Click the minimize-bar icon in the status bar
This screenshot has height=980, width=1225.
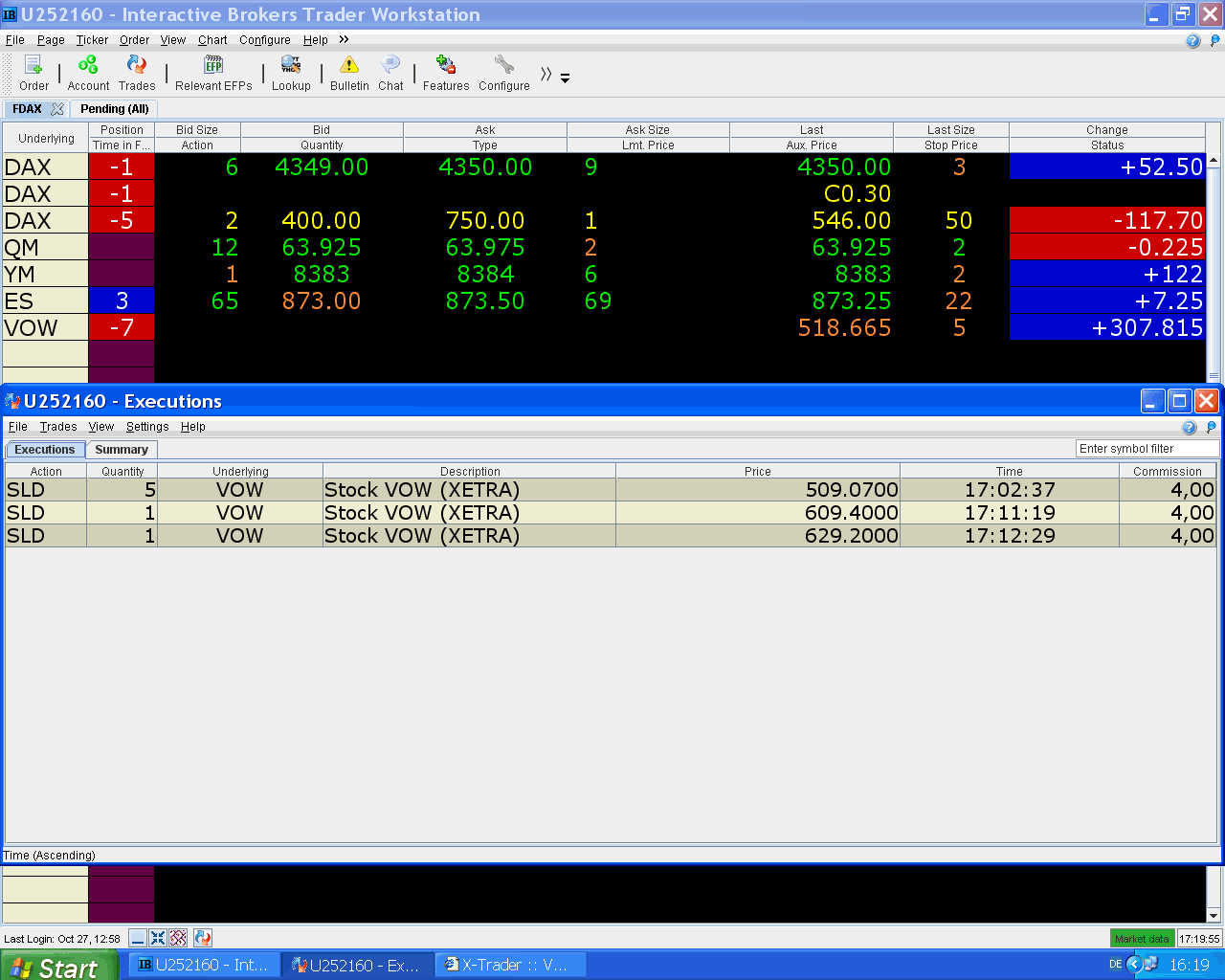coord(138,938)
